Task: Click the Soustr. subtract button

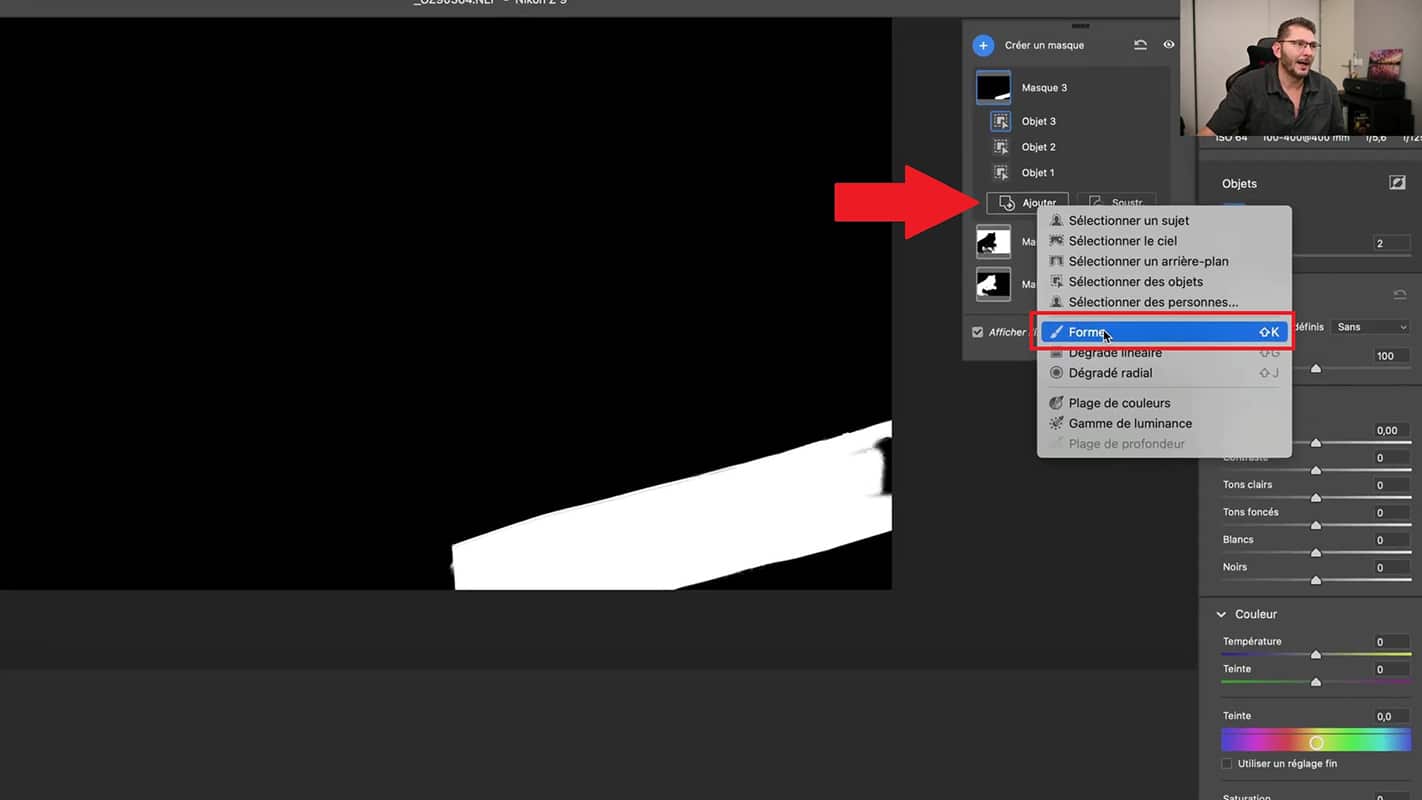Action: pyautogui.click(x=1116, y=203)
